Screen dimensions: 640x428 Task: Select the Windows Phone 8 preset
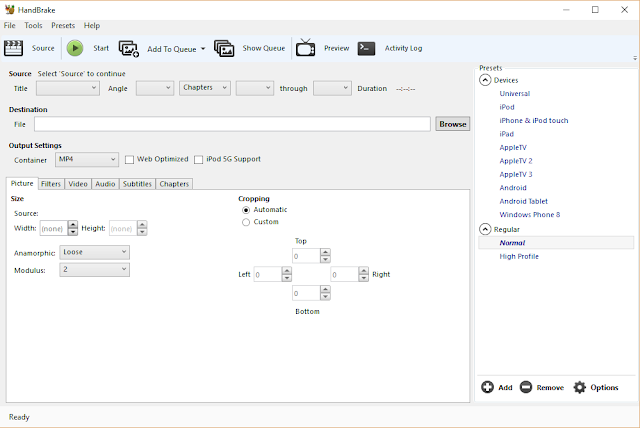529,215
